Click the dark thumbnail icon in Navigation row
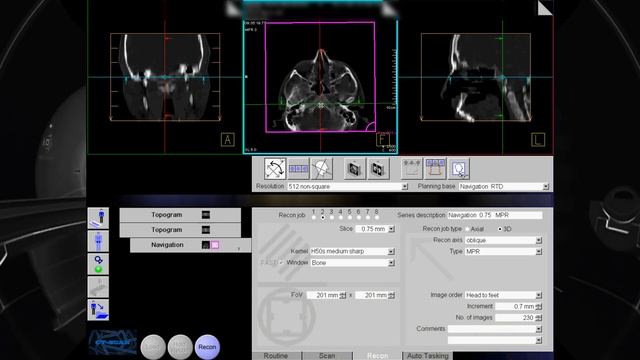This screenshot has height=360, width=640. pos(206,245)
